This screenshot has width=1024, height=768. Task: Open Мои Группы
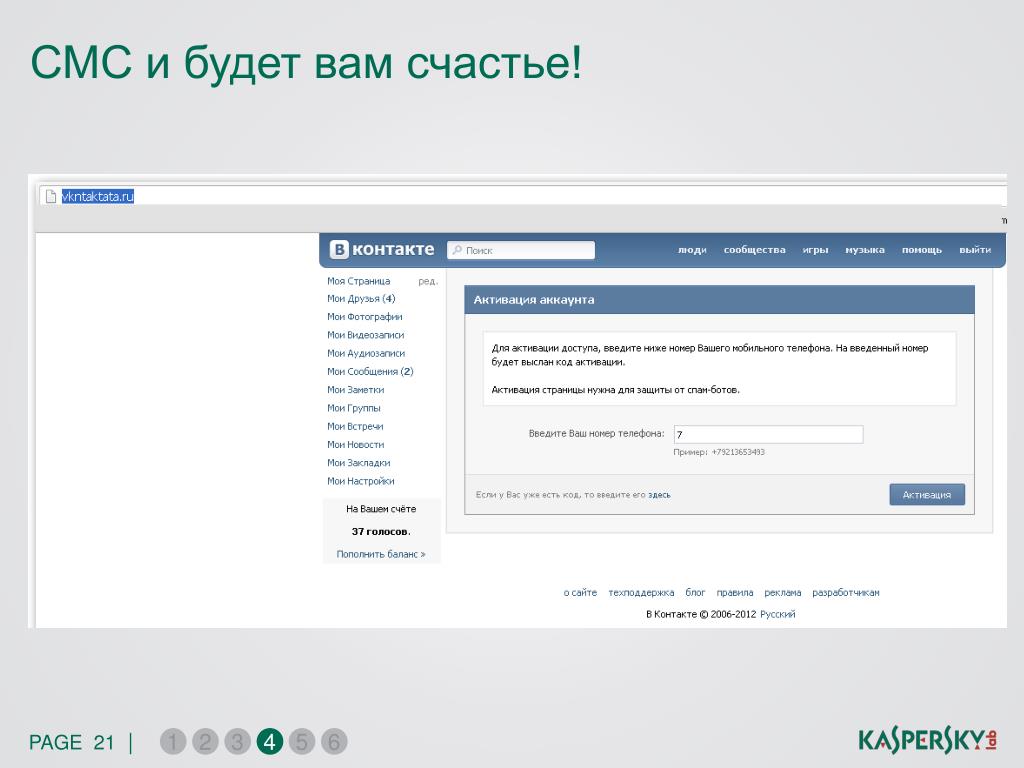[353, 408]
